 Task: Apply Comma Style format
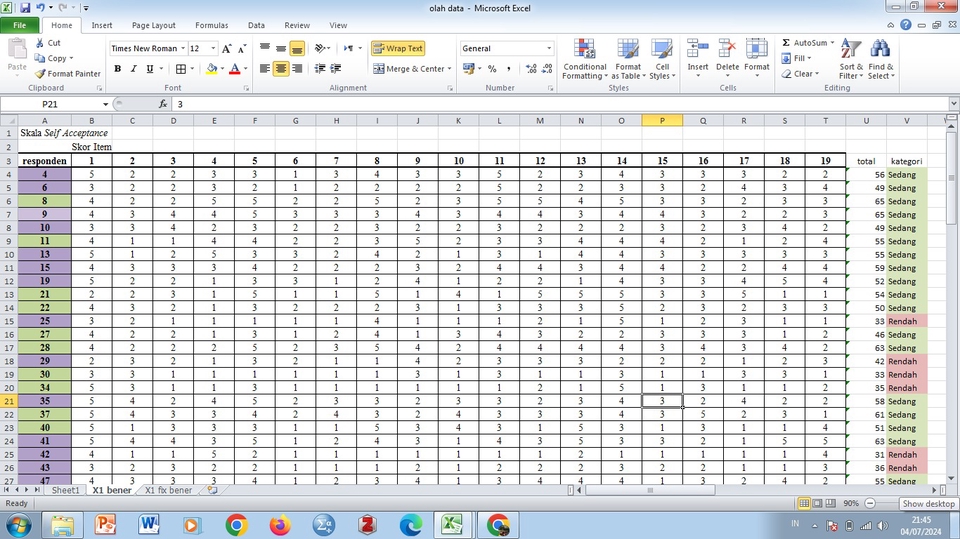coord(508,69)
